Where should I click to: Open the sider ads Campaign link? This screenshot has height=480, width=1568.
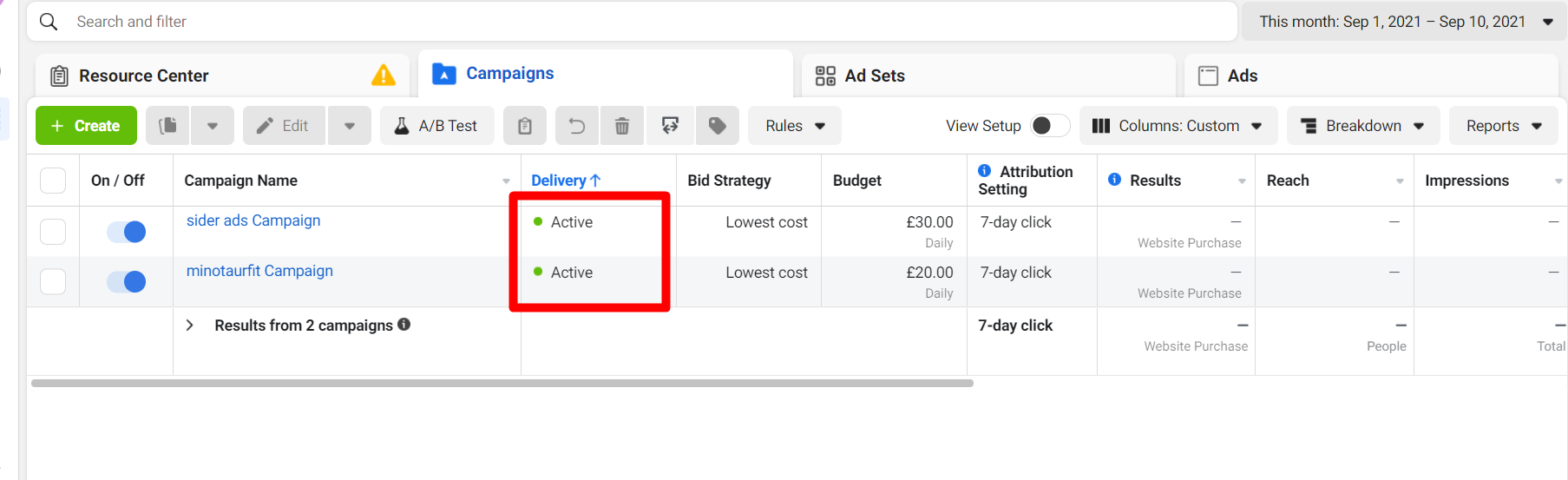pos(253,220)
